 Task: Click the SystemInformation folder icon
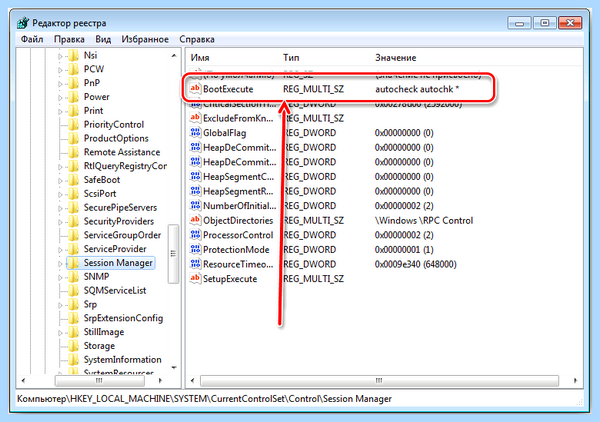pos(73,360)
